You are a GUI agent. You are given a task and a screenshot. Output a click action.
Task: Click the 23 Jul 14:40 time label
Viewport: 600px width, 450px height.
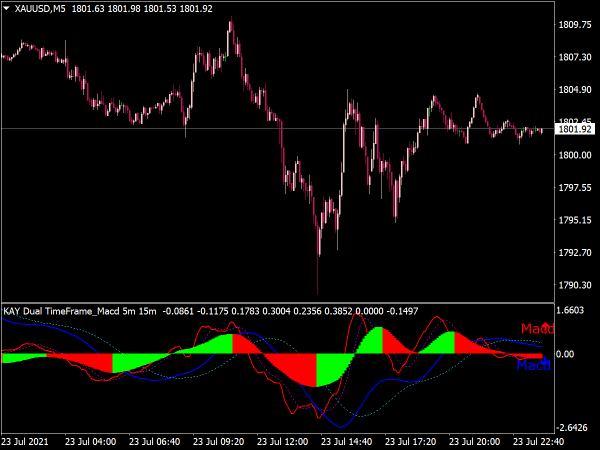coord(346,442)
